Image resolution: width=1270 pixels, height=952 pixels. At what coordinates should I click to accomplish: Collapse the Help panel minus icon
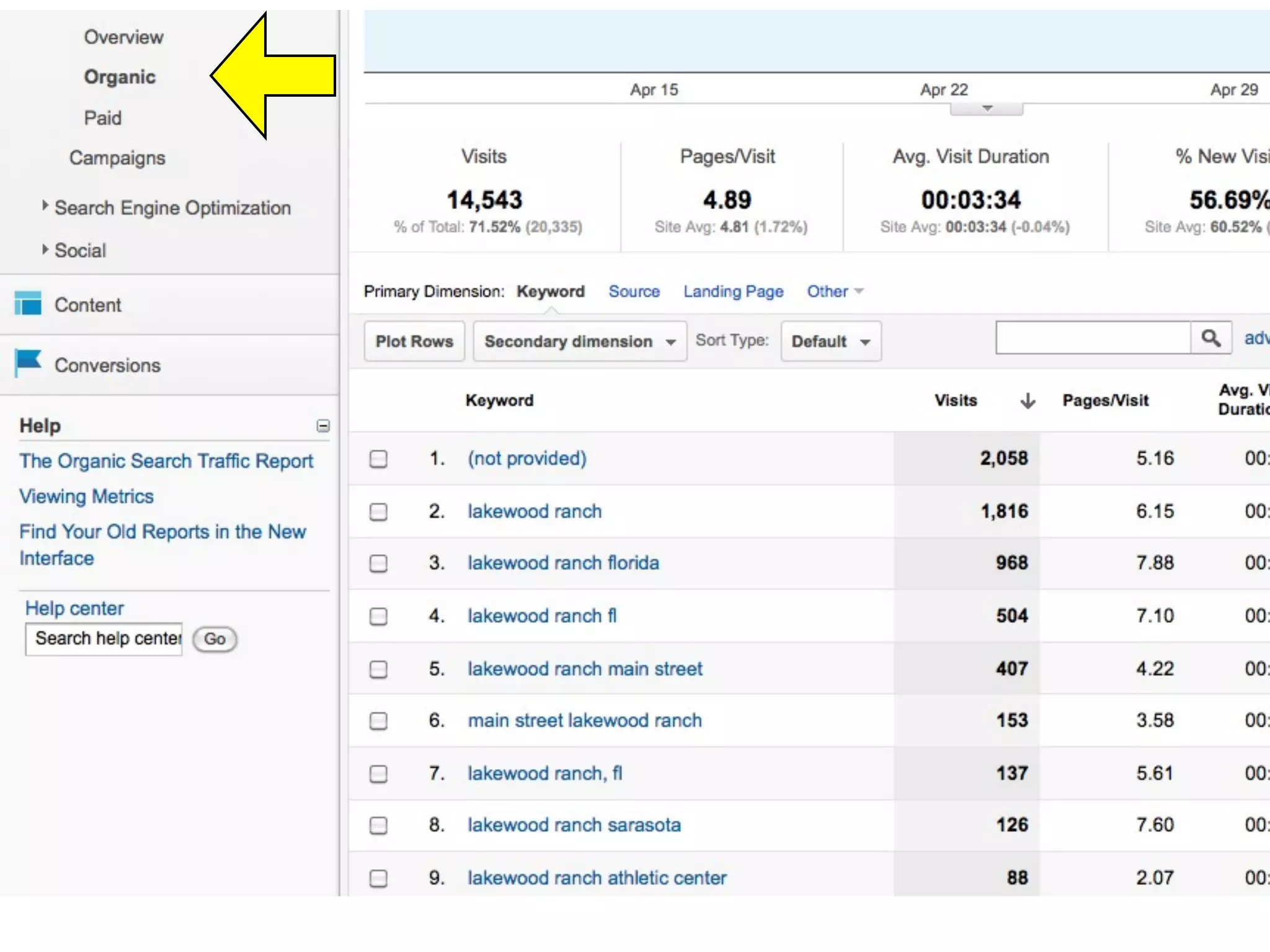[x=323, y=426]
